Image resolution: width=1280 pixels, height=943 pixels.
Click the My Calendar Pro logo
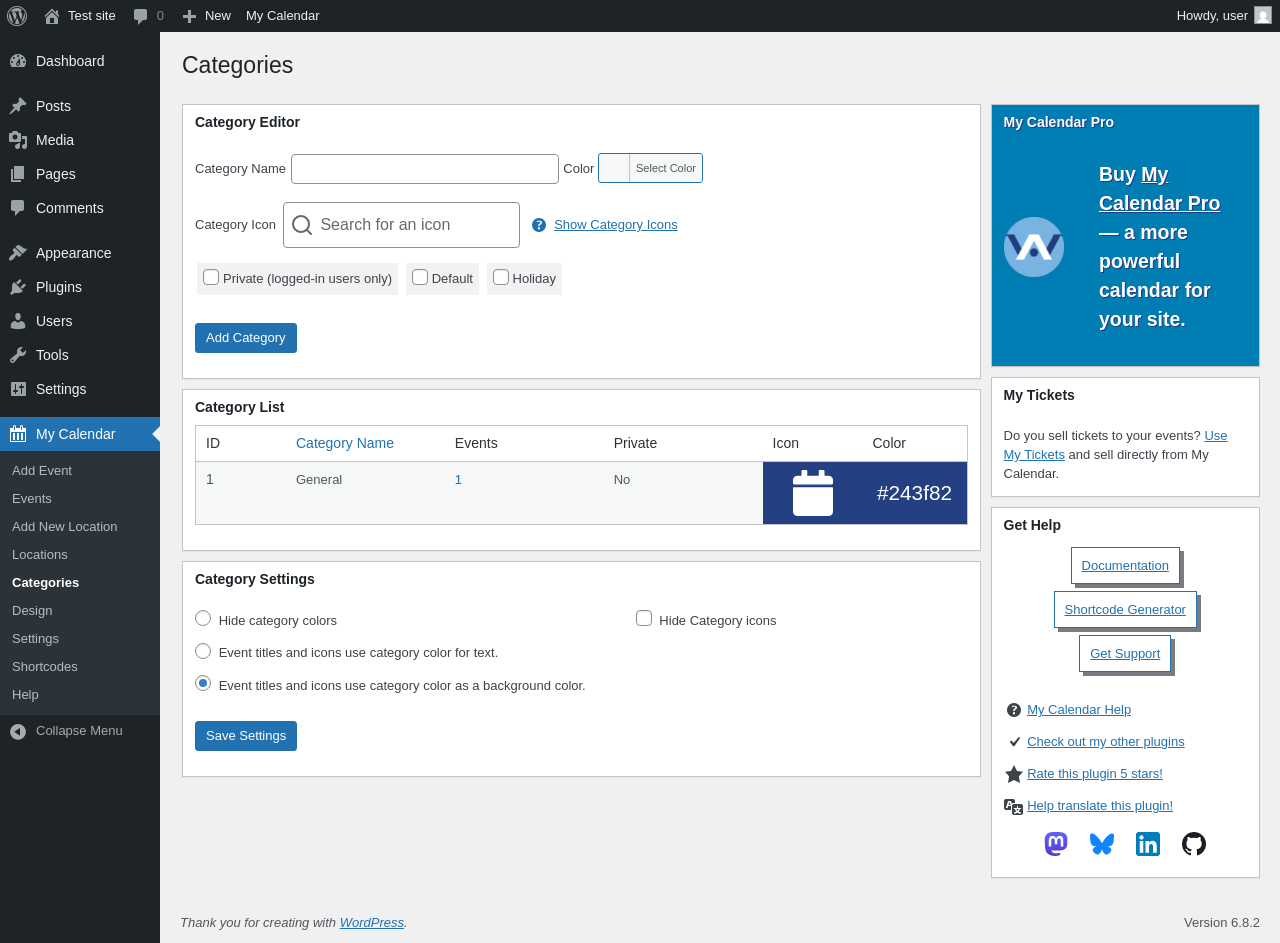pos(1034,247)
